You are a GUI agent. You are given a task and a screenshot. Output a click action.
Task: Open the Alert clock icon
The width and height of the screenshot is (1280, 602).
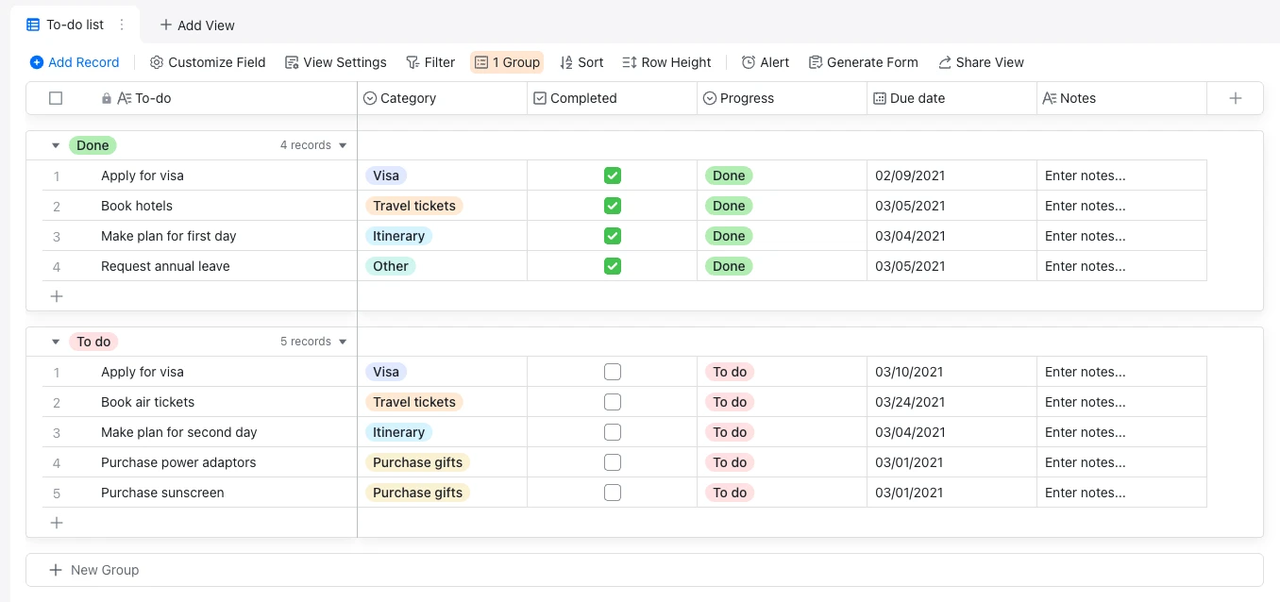point(748,62)
